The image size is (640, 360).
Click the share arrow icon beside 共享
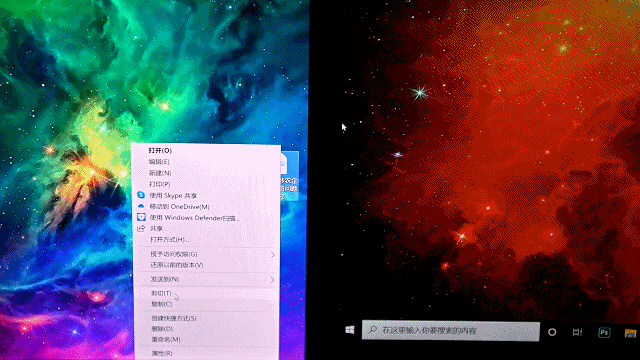pyautogui.click(x=141, y=228)
